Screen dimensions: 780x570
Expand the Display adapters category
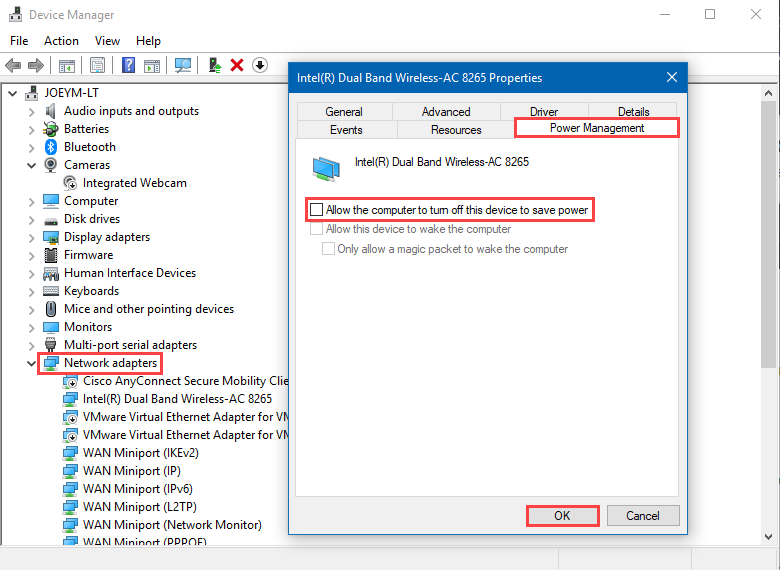point(31,237)
